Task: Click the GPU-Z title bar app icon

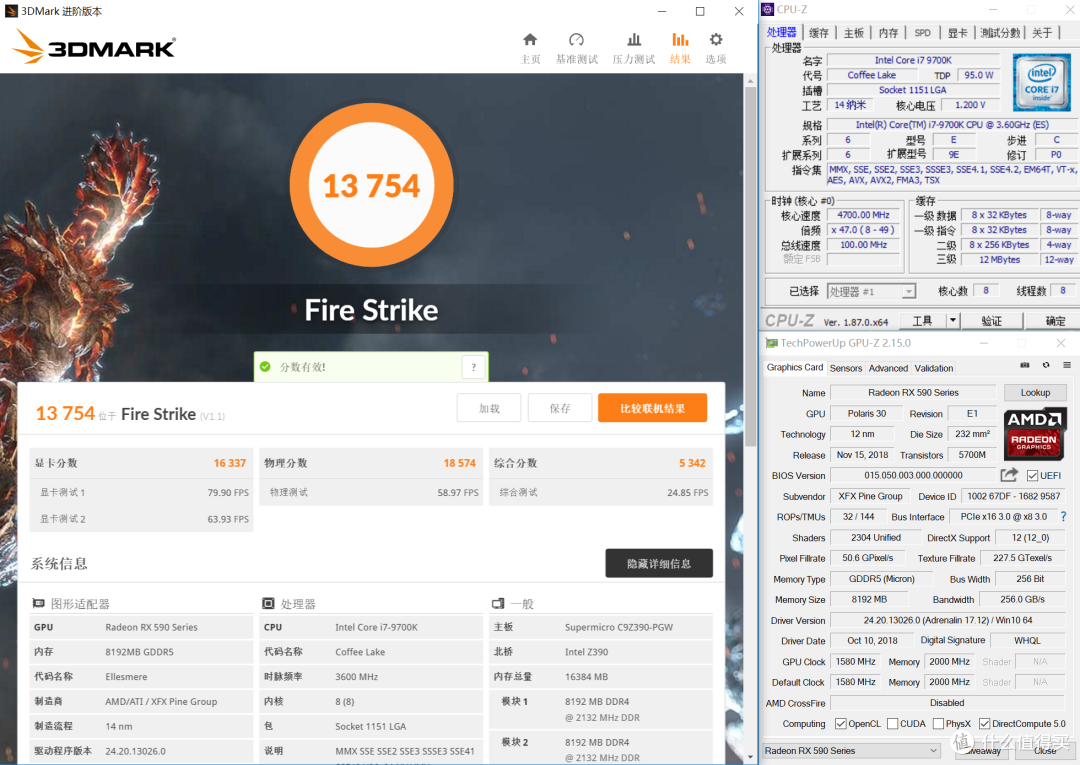Action: tap(772, 343)
